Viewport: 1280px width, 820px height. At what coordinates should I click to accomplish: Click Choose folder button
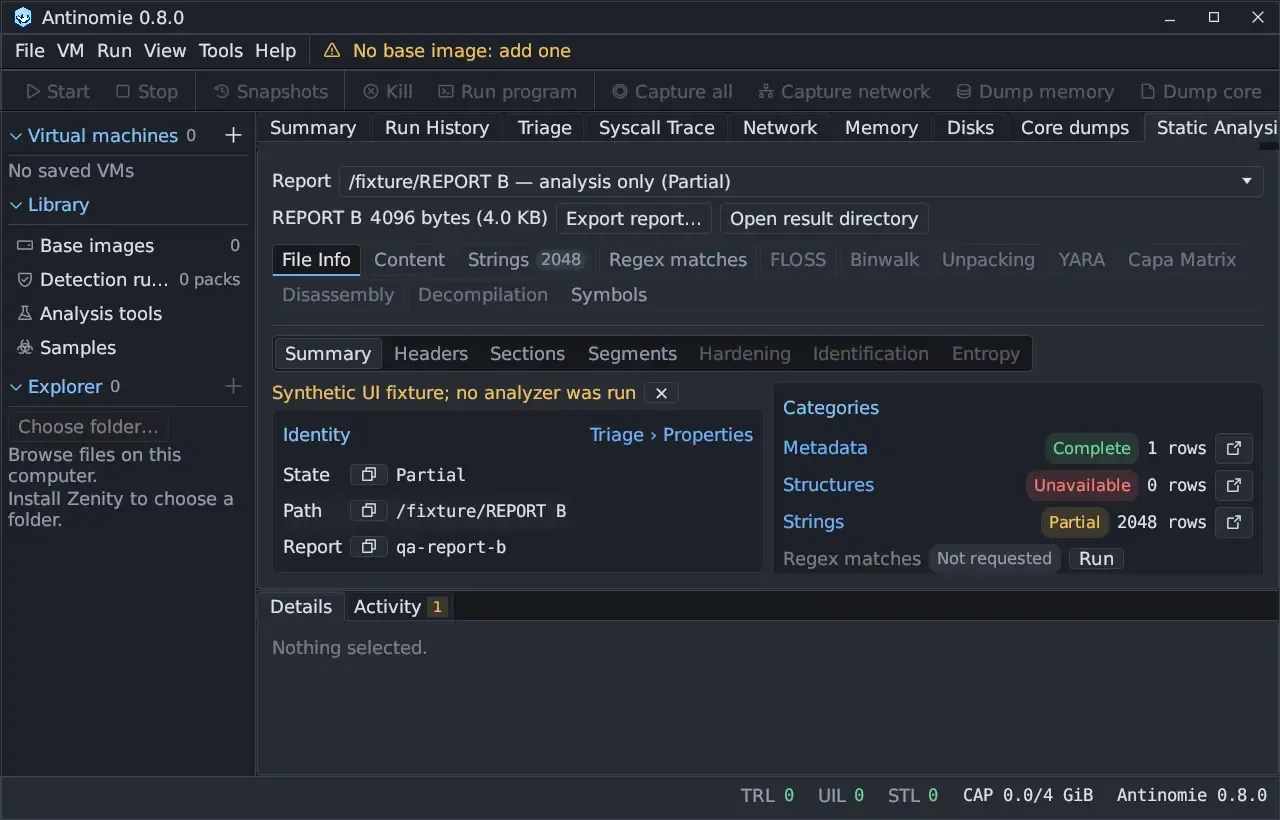click(88, 427)
